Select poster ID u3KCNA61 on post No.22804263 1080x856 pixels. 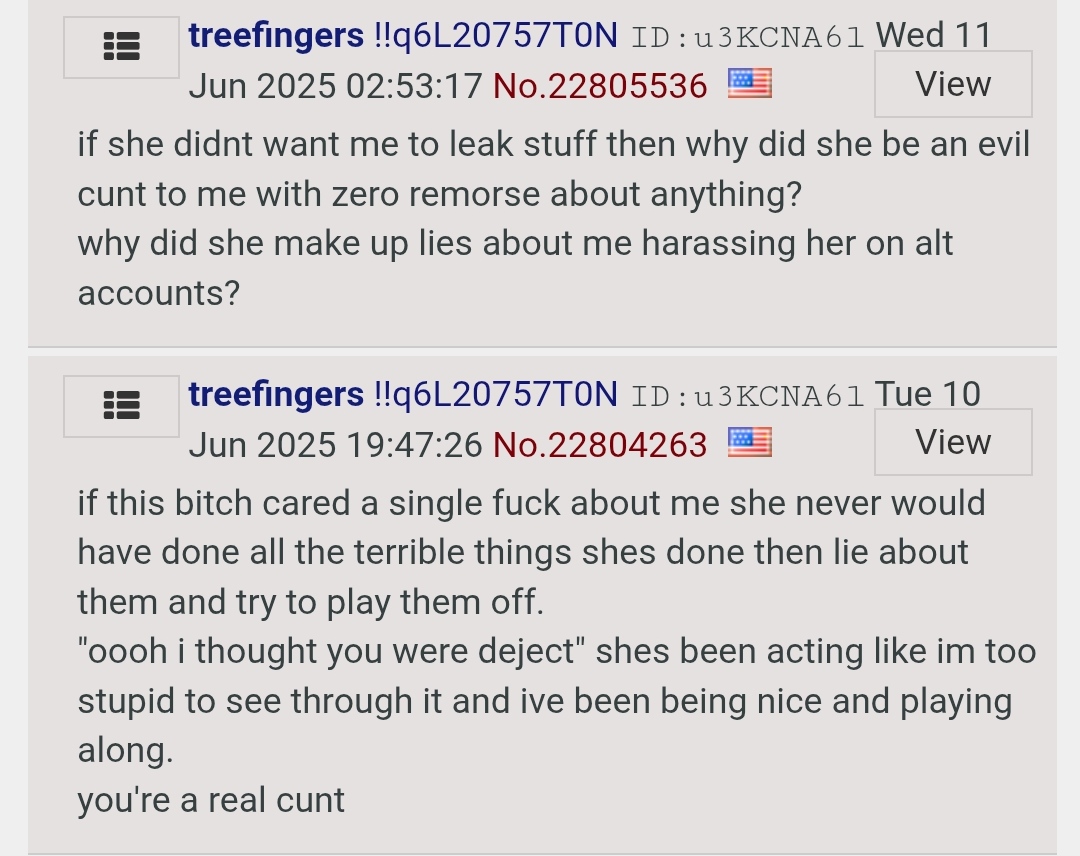pyautogui.click(x=748, y=396)
